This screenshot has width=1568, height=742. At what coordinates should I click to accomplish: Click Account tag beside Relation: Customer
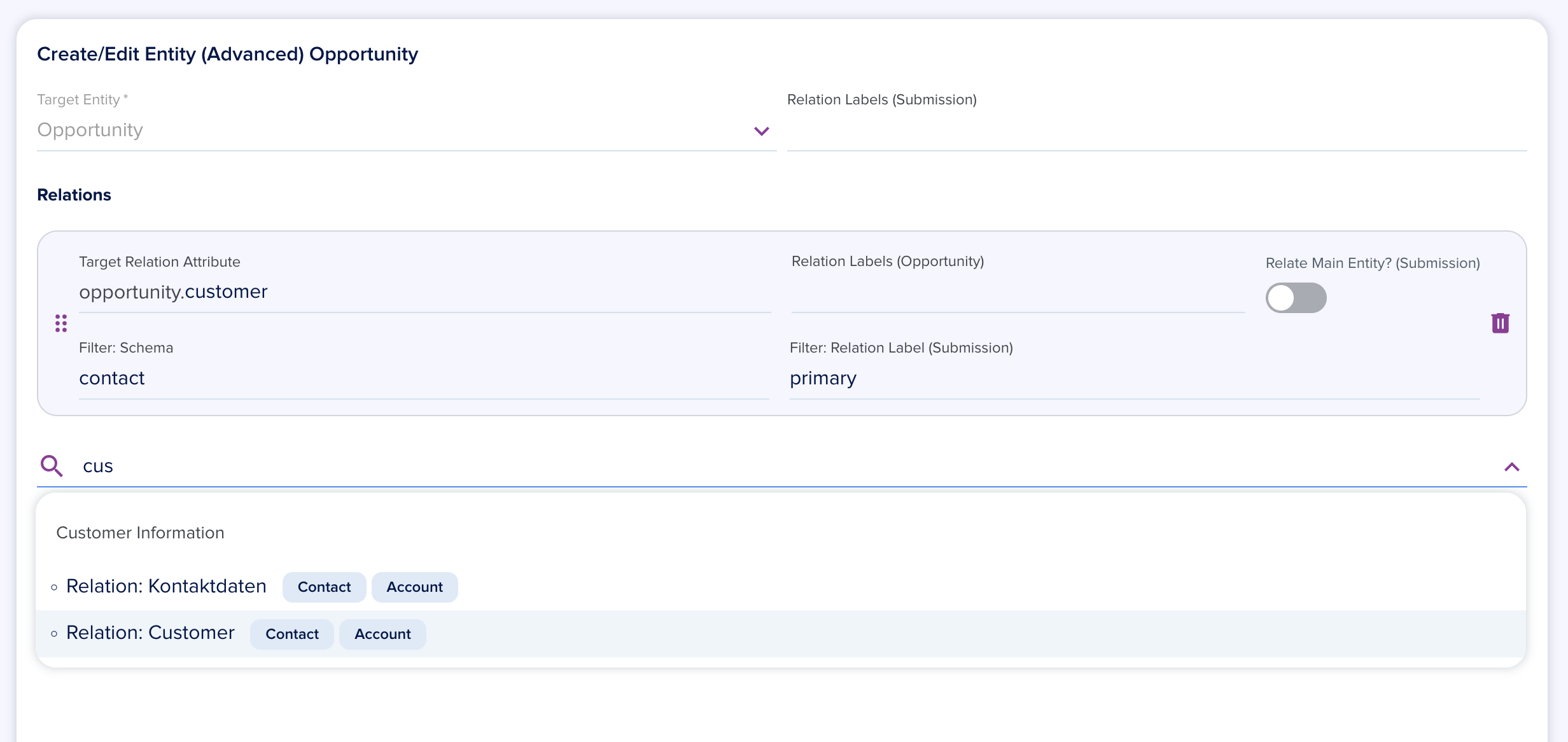point(382,634)
